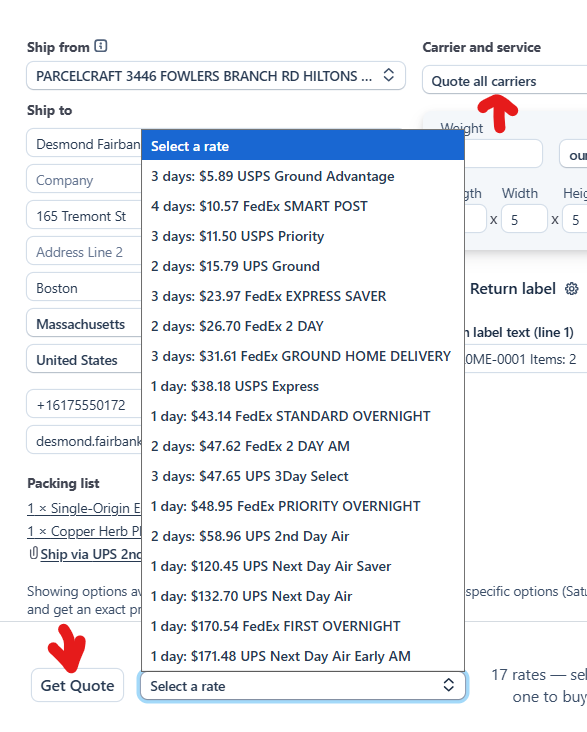Viewport: 587px width, 732px height.
Task: Click the 165 Tremont St address field
Action: pyautogui.click(x=84, y=216)
